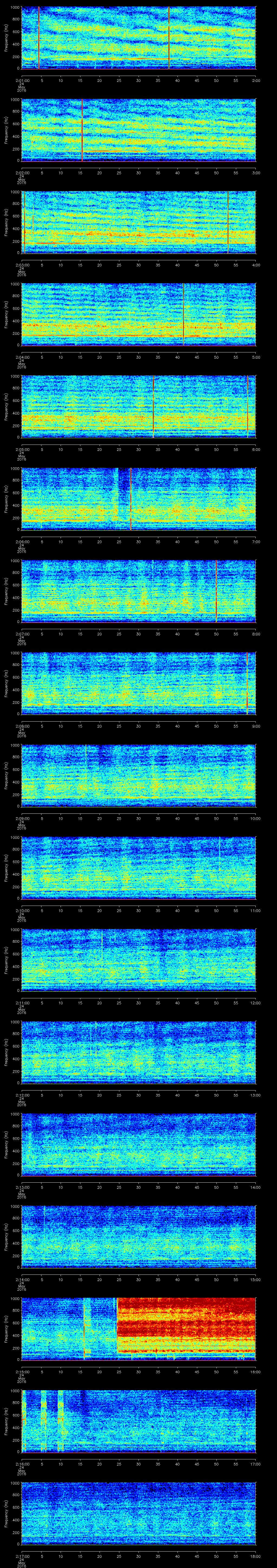Select the "2:09:00" time axis label
The width and height of the screenshot is (277, 1568).
click(22, 818)
